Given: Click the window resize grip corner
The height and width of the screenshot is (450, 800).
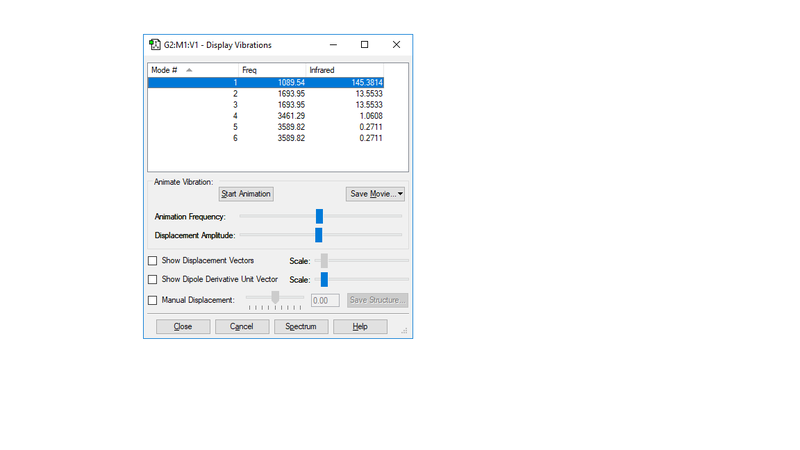Looking at the screenshot, I should [404, 331].
